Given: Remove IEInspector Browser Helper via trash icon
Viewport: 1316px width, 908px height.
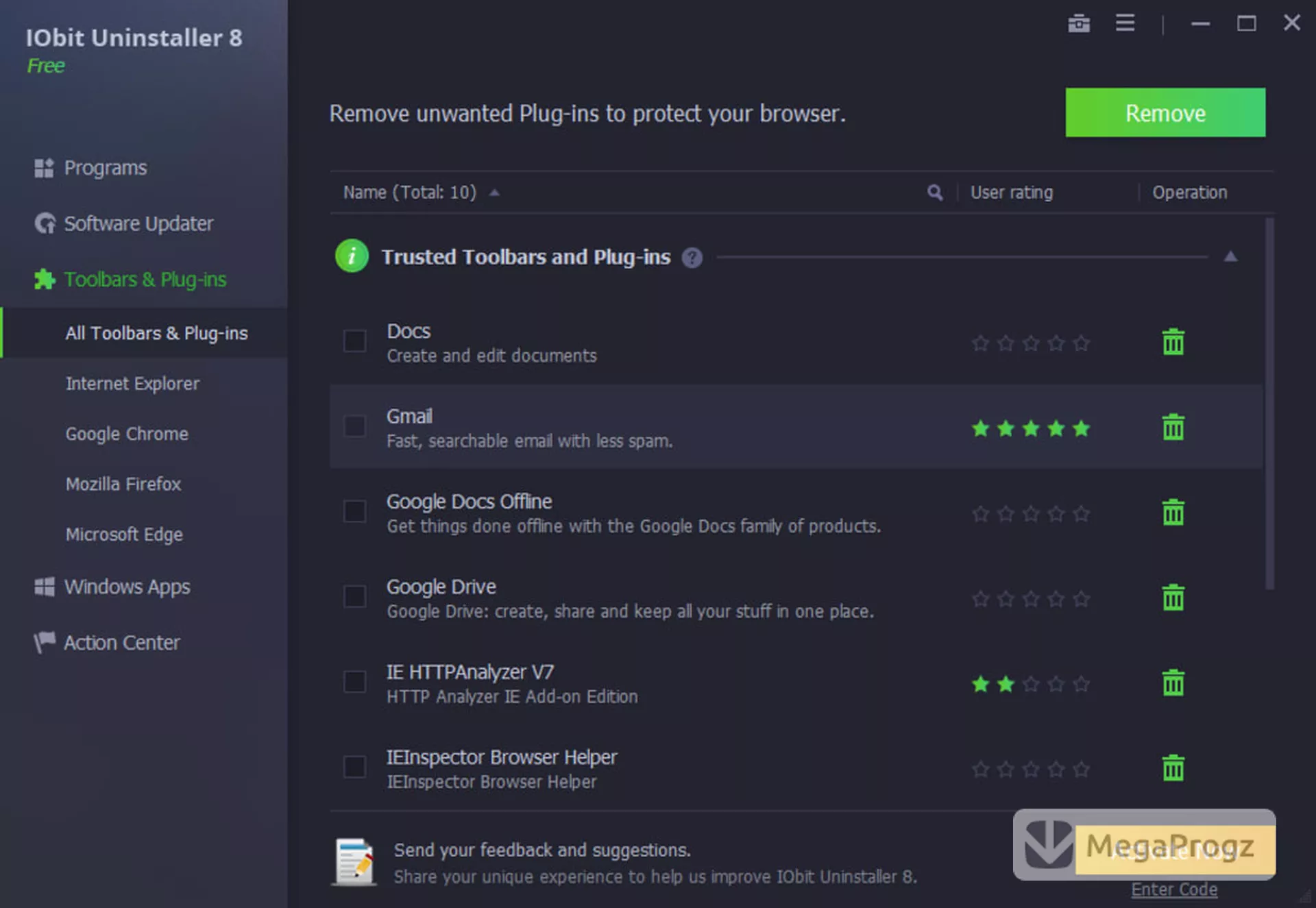Looking at the screenshot, I should click(x=1173, y=768).
